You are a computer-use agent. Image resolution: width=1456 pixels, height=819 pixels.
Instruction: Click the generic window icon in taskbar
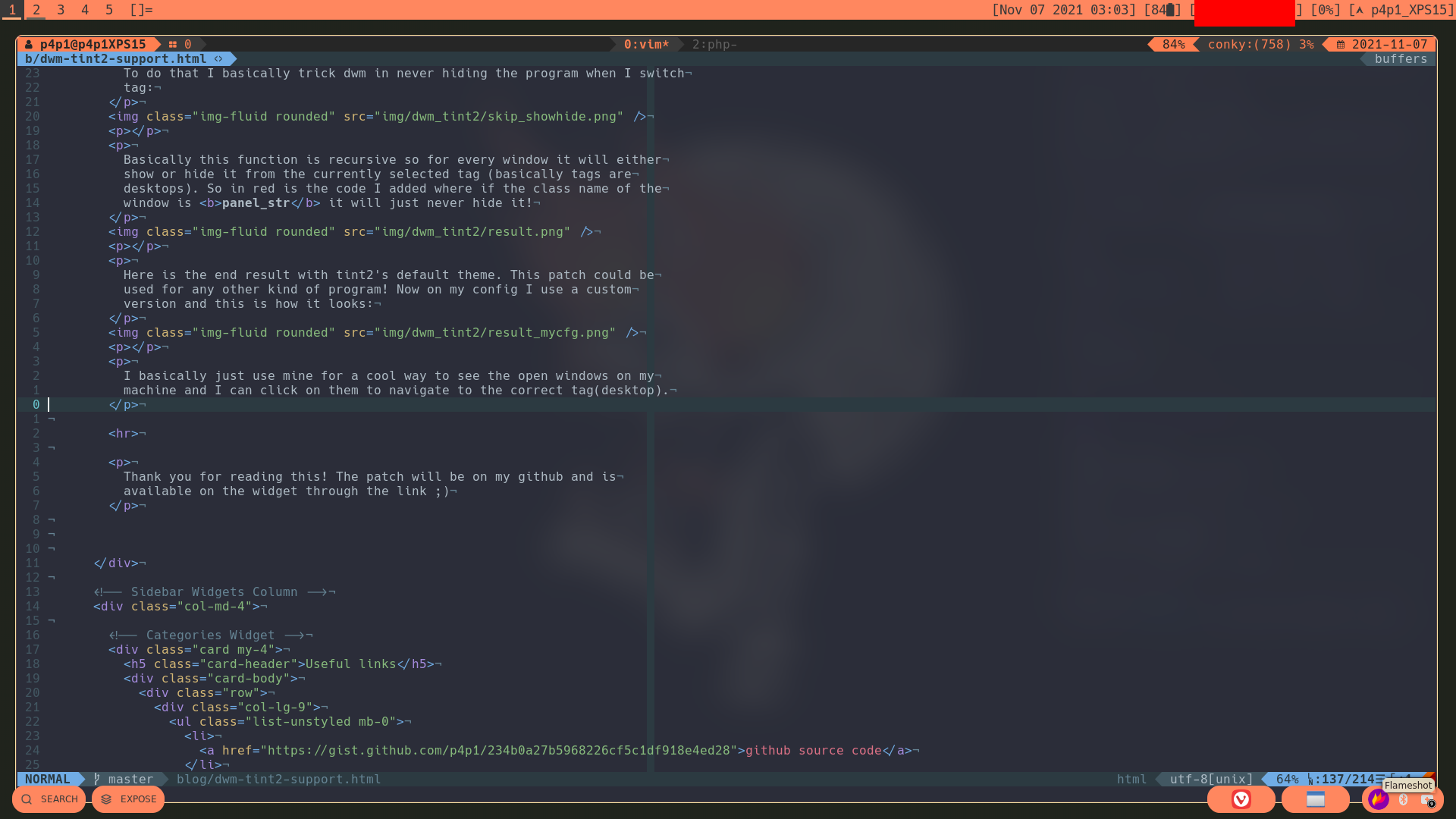pyautogui.click(x=1316, y=799)
